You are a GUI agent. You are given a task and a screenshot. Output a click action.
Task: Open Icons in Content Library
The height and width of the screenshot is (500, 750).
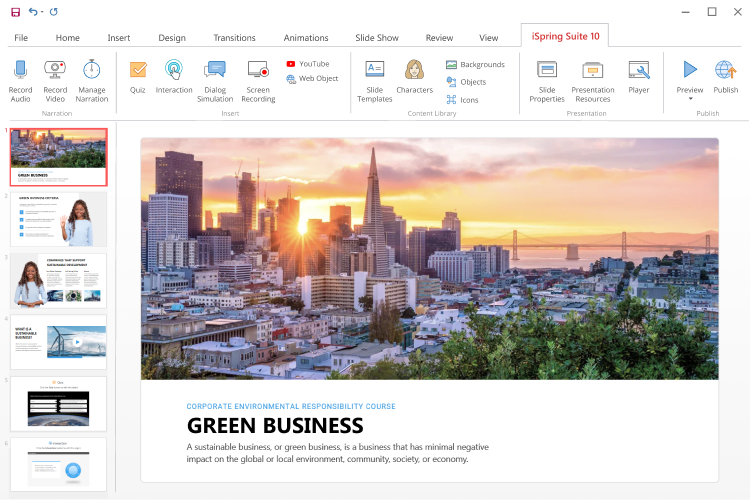pyautogui.click(x=462, y=100)
